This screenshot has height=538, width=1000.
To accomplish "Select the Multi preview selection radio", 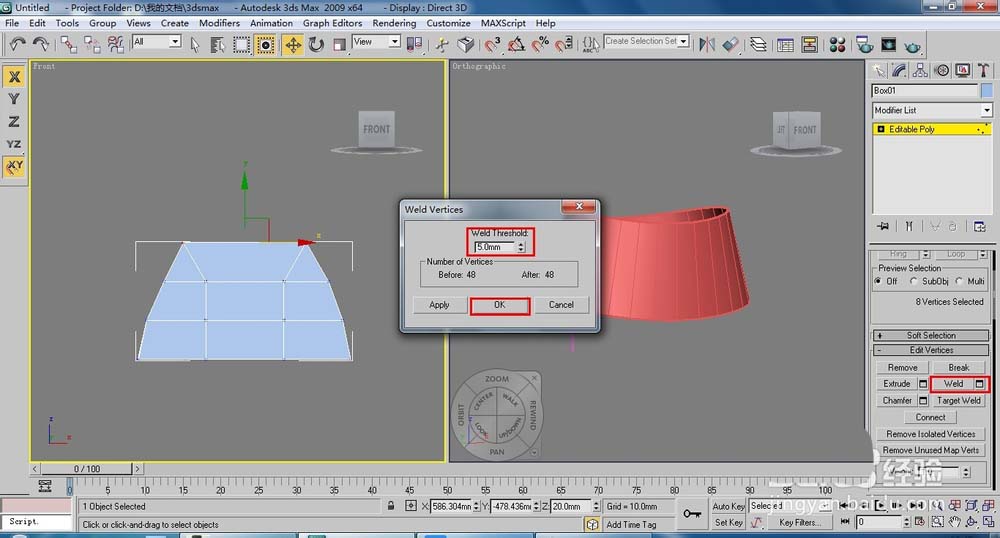I will (959, 281).
